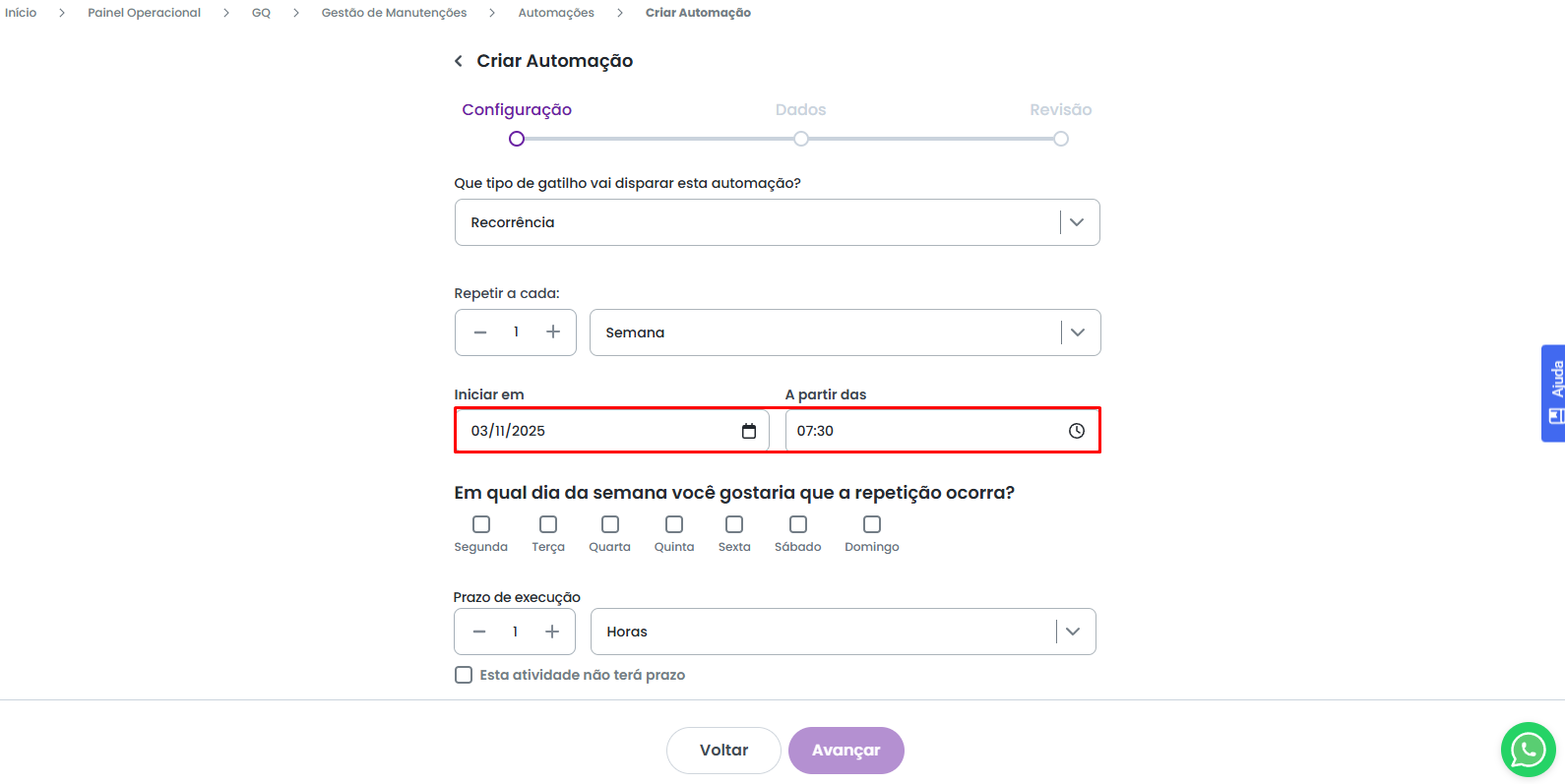1565x784 pixels.
Task: Click the back arrow beside Criar Automação
Action: tap(459, 61)
